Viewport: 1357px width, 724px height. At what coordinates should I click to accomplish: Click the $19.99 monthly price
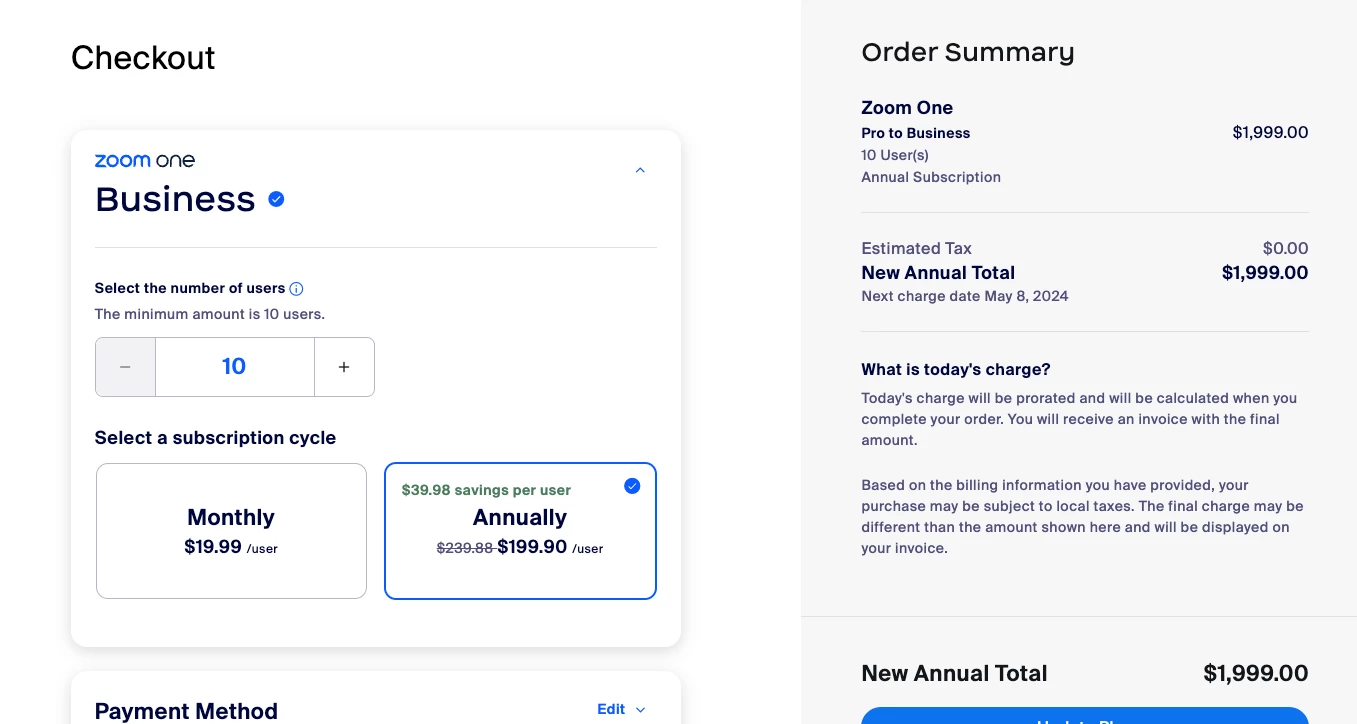pos(213,547)
